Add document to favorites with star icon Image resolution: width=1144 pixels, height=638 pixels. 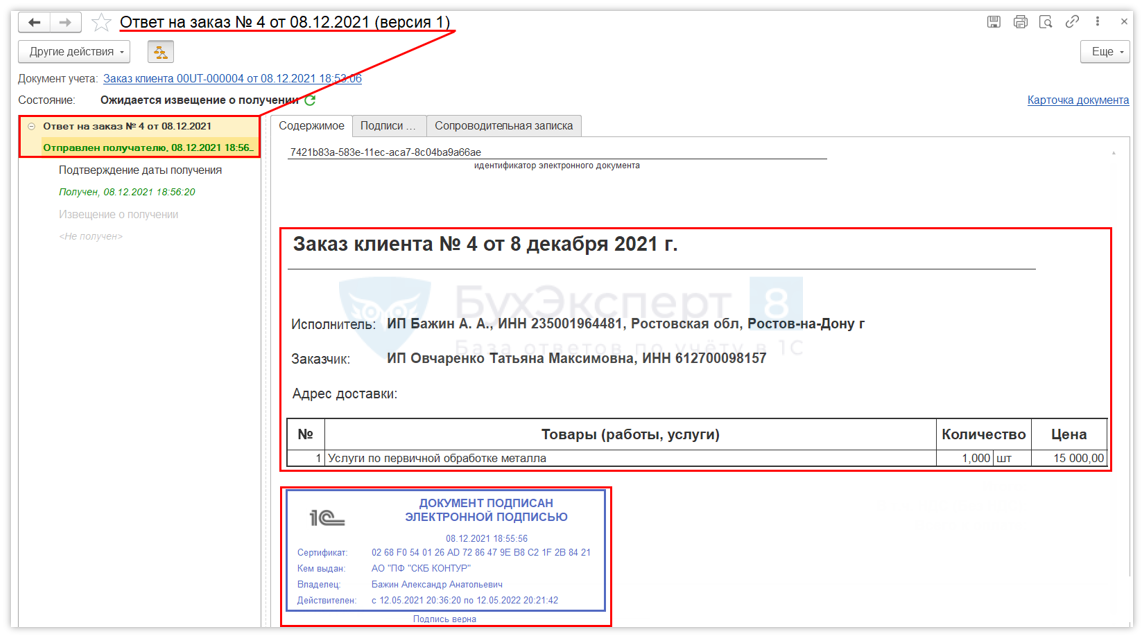[101, 23]
